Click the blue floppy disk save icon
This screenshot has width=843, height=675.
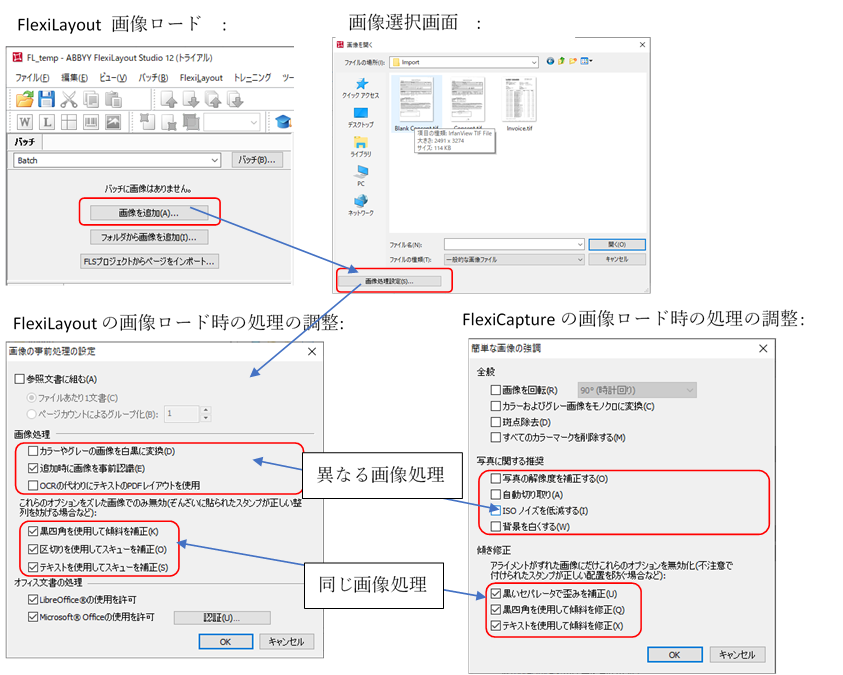47,98
